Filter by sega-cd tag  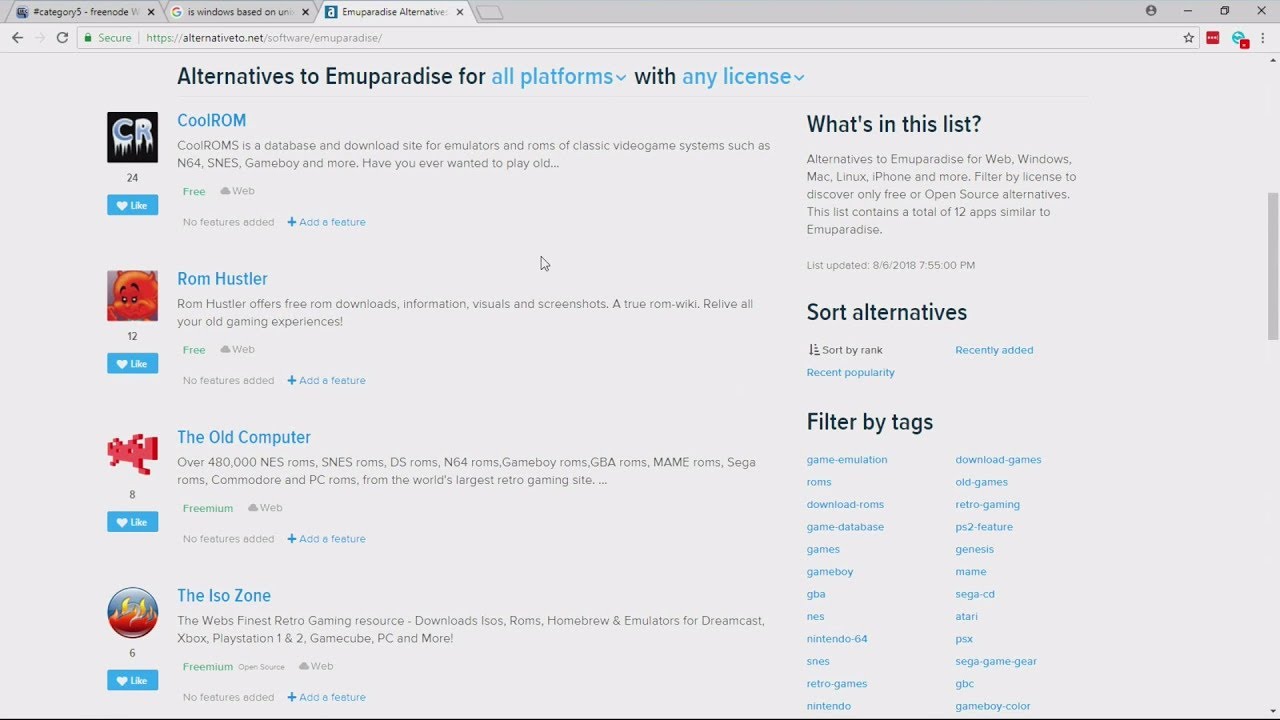click(x=974, y=594)
